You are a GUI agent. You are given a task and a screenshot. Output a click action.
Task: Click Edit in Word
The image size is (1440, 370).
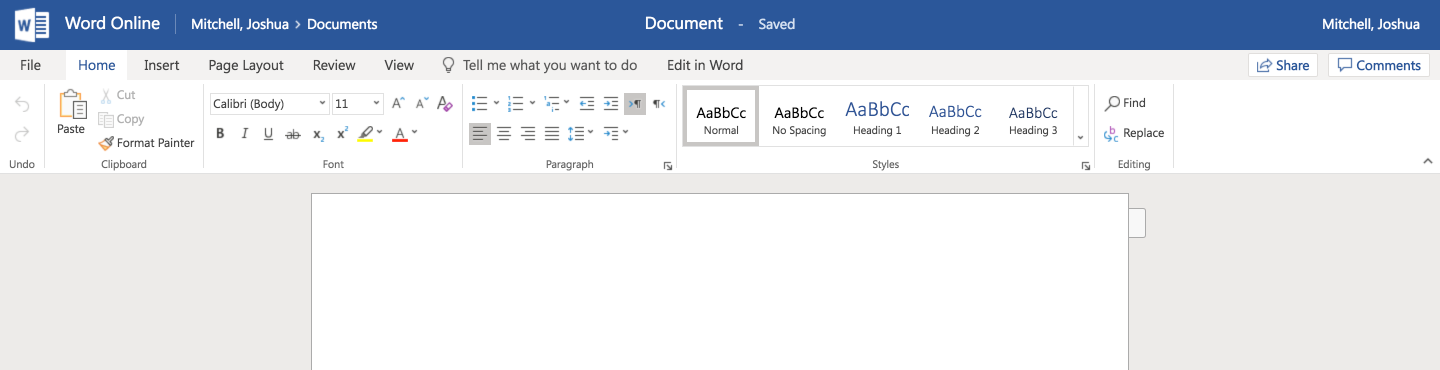coord(705,65)
